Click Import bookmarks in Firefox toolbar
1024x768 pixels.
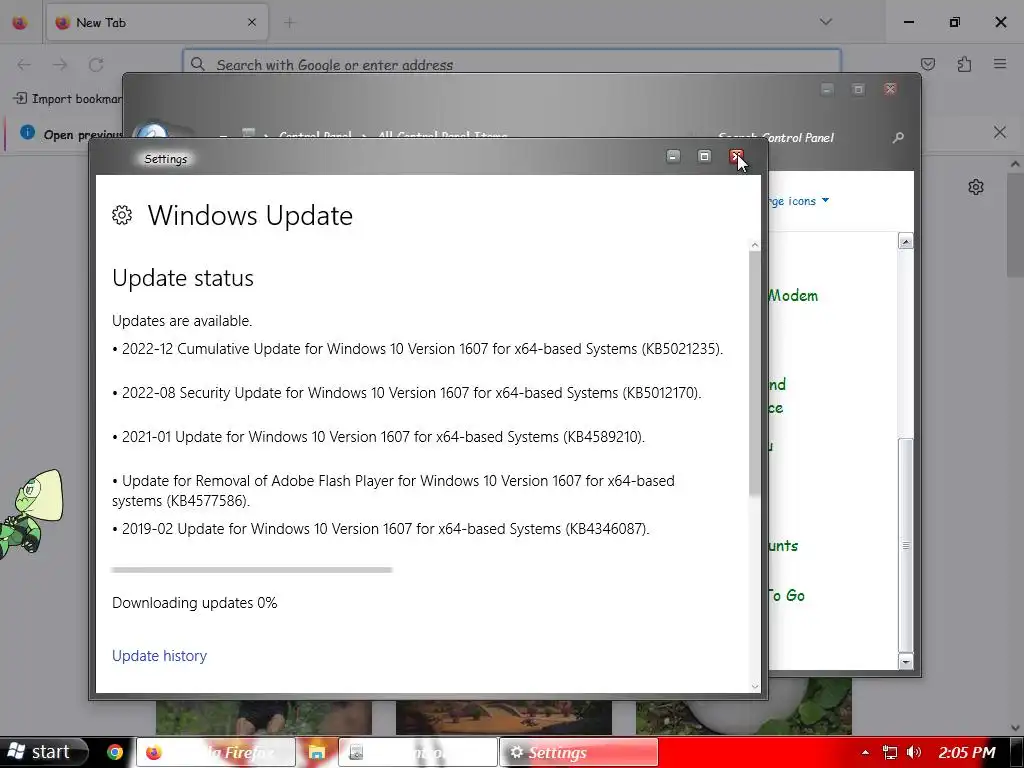67,99
